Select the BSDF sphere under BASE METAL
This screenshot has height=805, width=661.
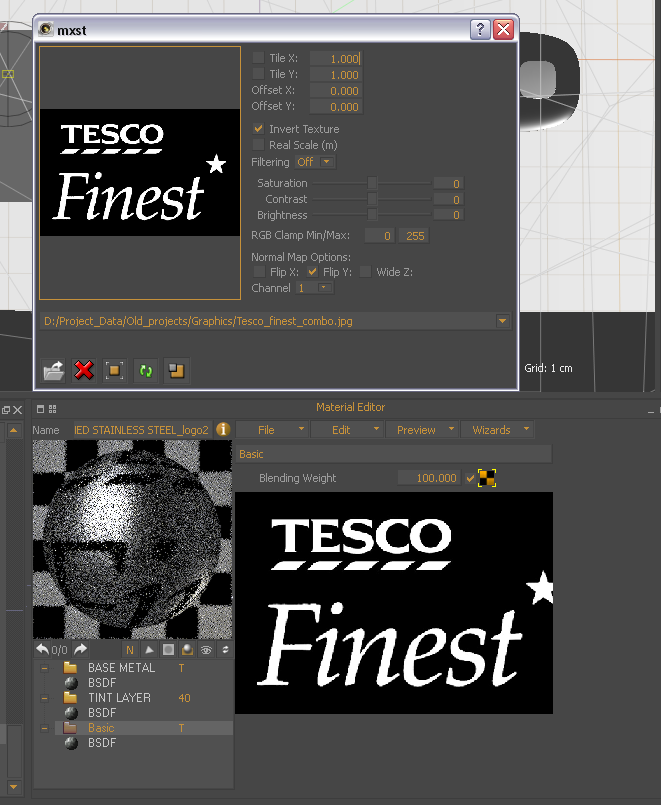pos(71,683)
